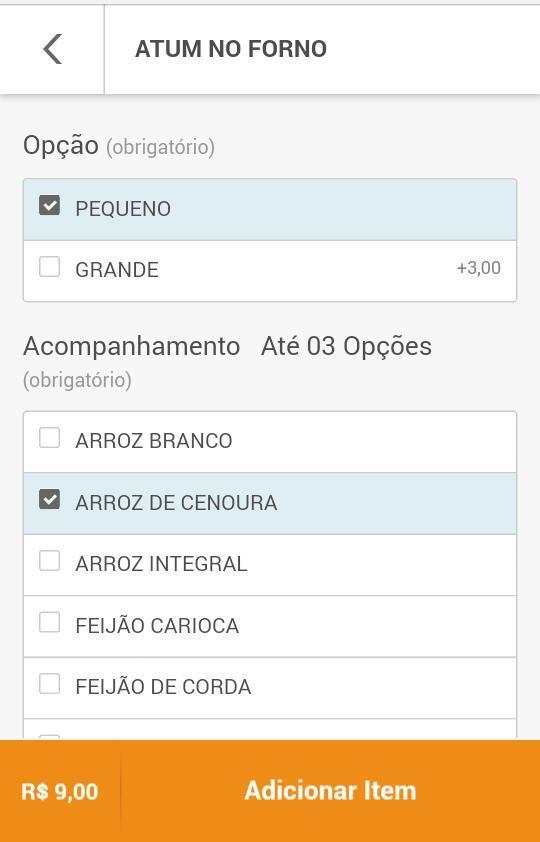Tap the +3,00 price on GRANDE
Viewport: 540px width, 842px height.
pyautogui.click(x=479, y=268)
